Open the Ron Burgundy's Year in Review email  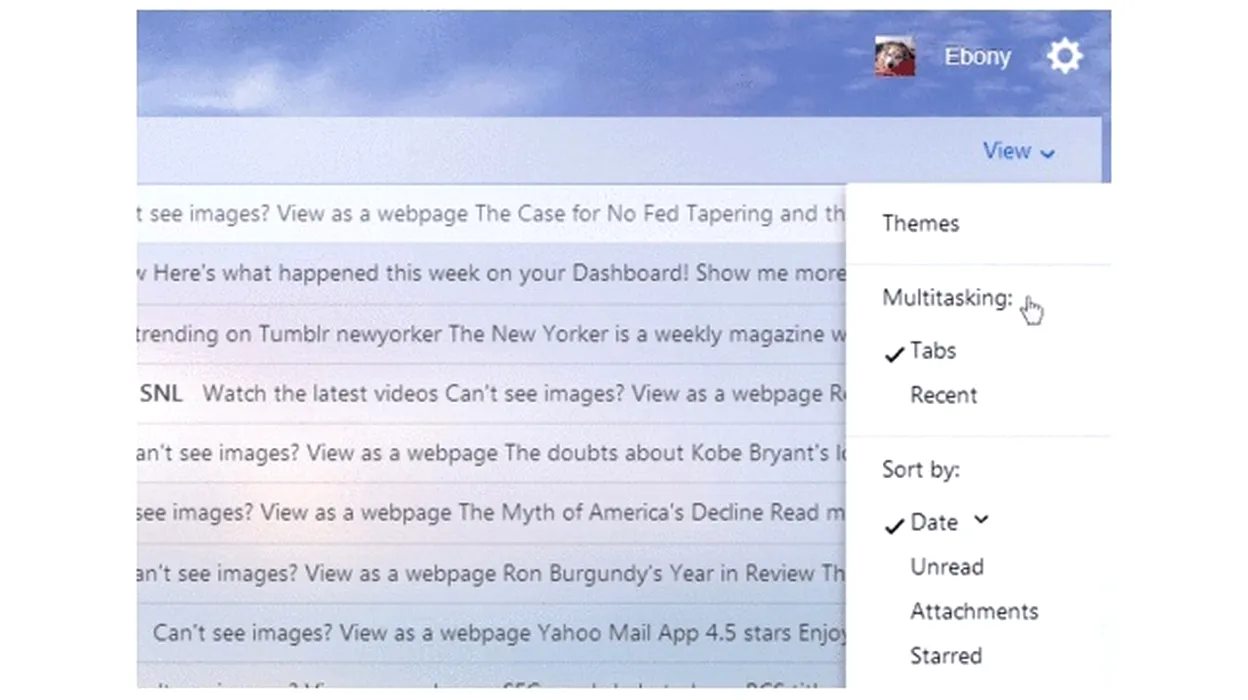click(491, 573)
